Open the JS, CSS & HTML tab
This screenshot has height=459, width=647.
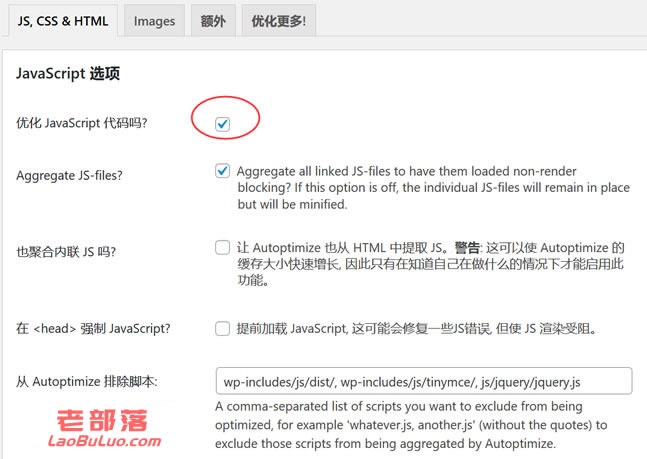tap(63, 21)
